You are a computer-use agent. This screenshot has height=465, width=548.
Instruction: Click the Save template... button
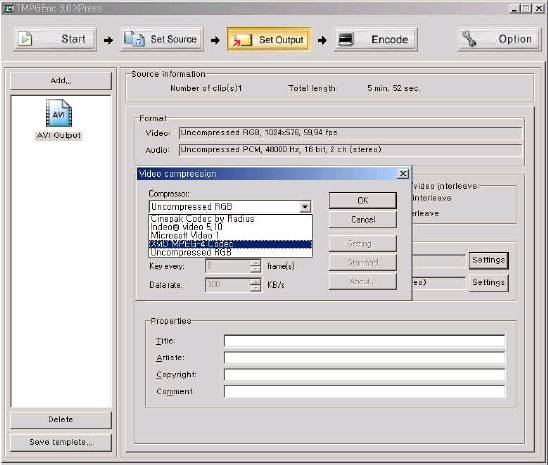click(x=61, y=442)
